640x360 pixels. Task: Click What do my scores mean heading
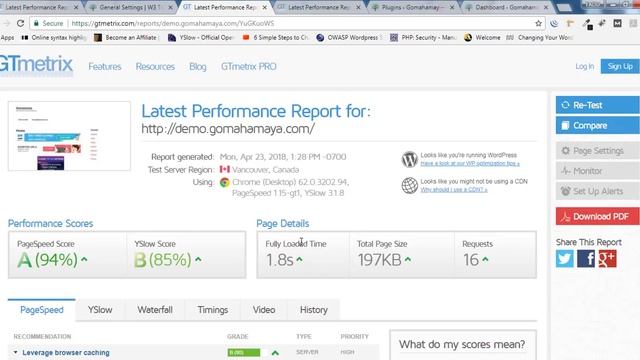pyautogui.click(x=462, y=344)
